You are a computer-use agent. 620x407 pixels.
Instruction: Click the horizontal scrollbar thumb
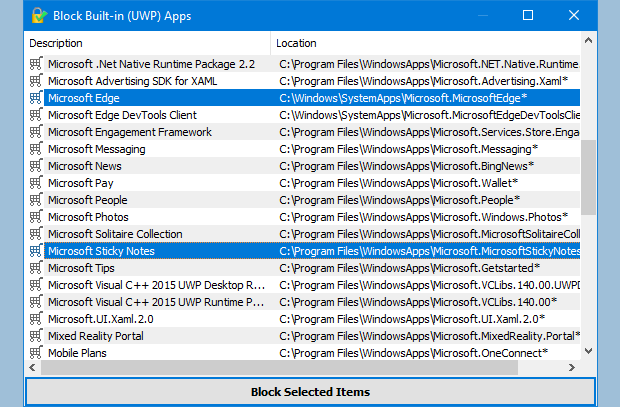tap(279, 367)
